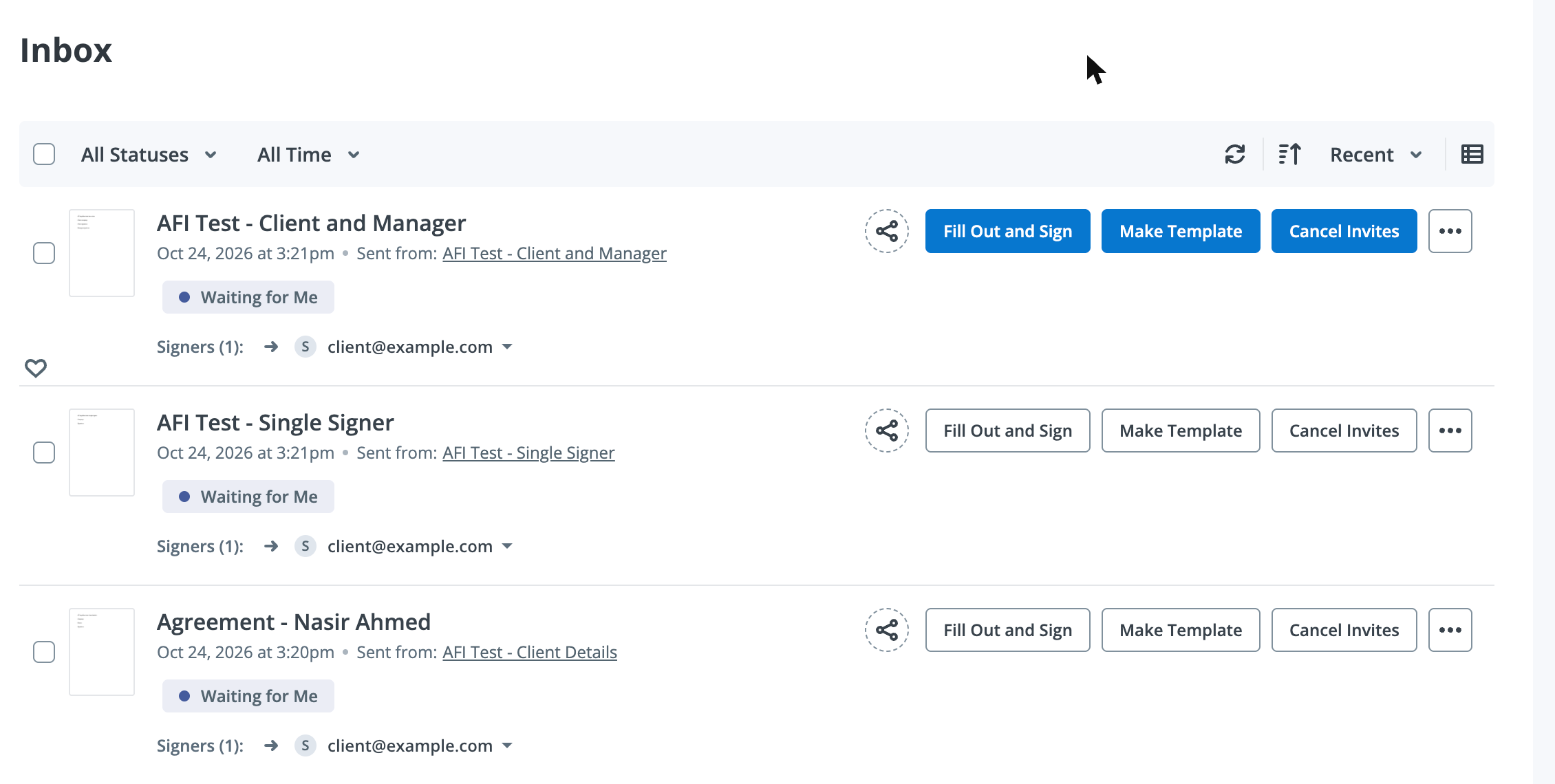Open the Agreement - Nasir Ahmed title
1555x784 pixels.
294,622
